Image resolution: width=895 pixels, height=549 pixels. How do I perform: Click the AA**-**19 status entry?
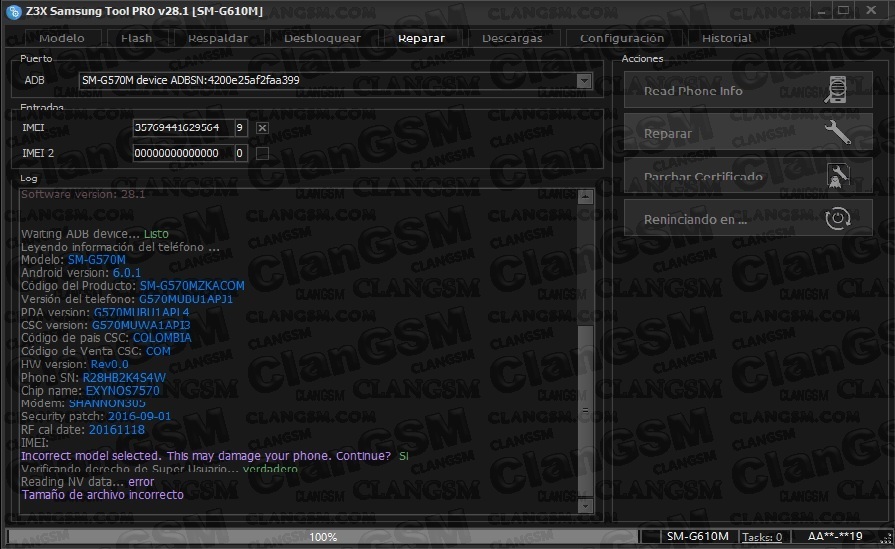834,536
